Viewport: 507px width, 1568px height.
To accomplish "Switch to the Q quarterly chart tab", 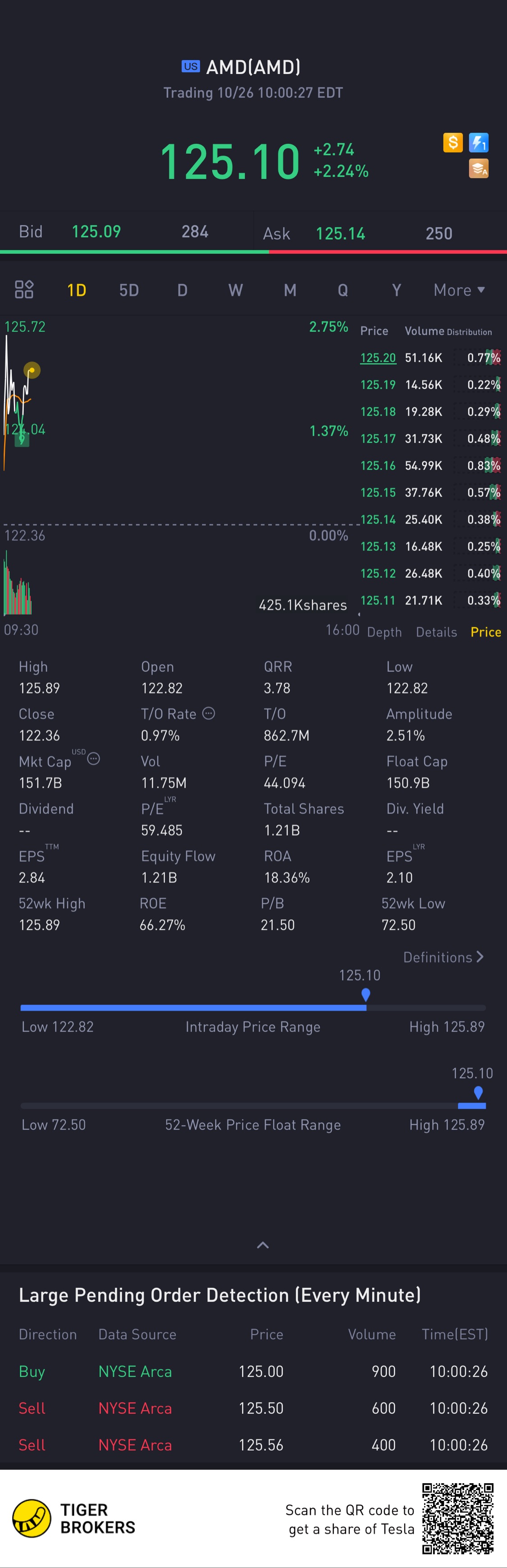I will click(x=343, y=290).
